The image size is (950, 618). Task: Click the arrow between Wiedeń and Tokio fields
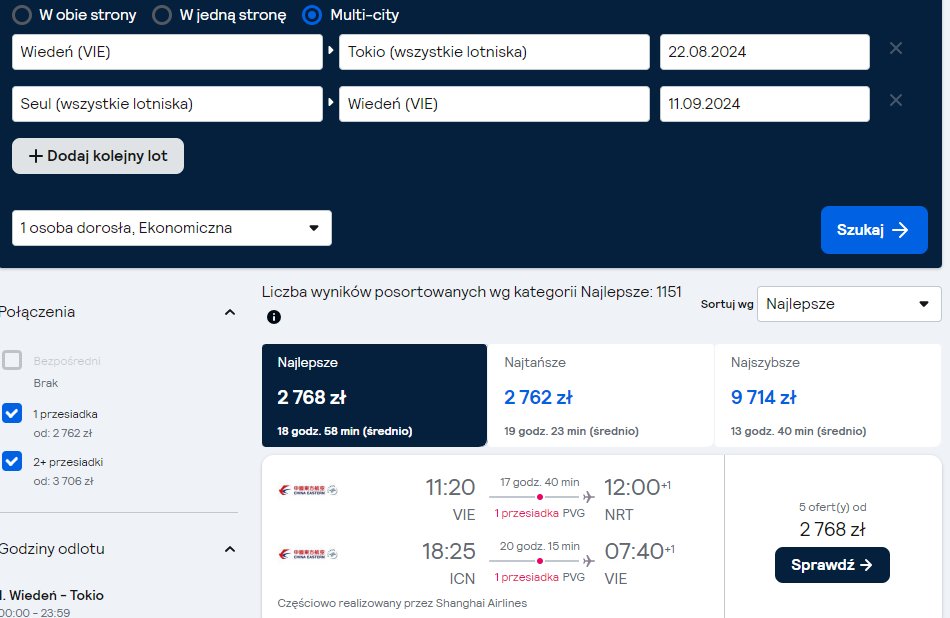click(331, 50)
